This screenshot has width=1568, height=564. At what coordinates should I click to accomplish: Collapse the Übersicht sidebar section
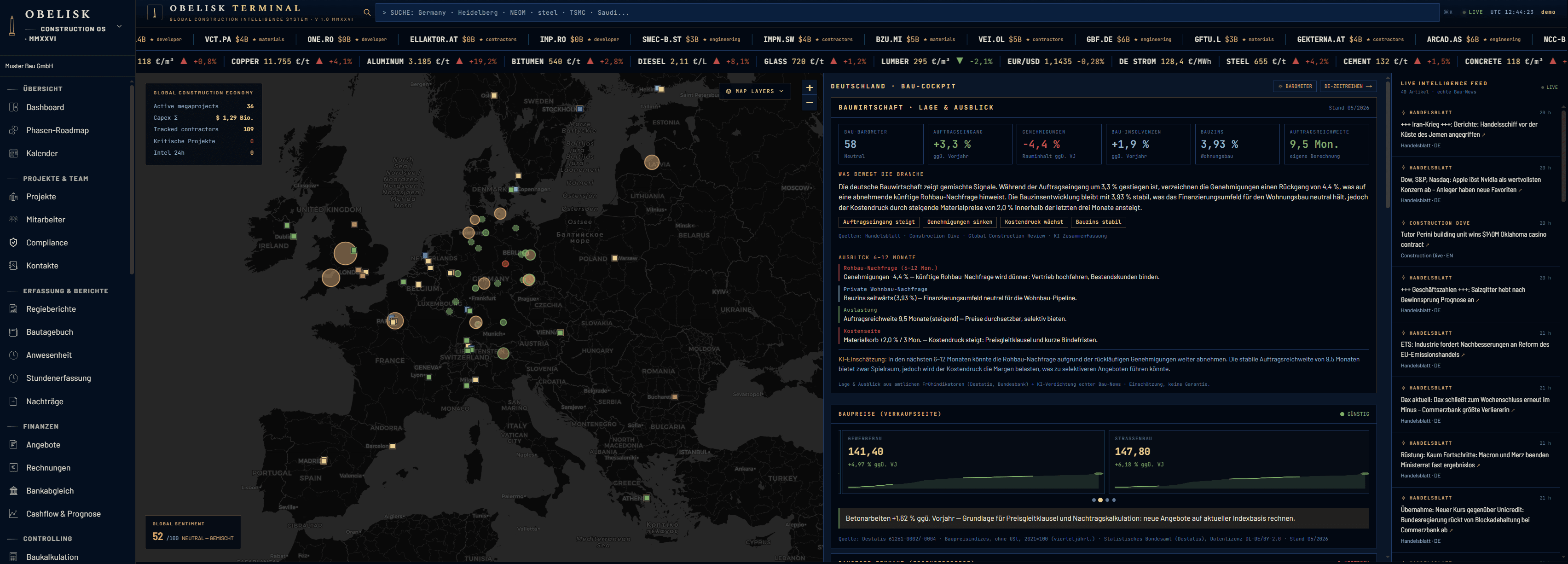43,89
